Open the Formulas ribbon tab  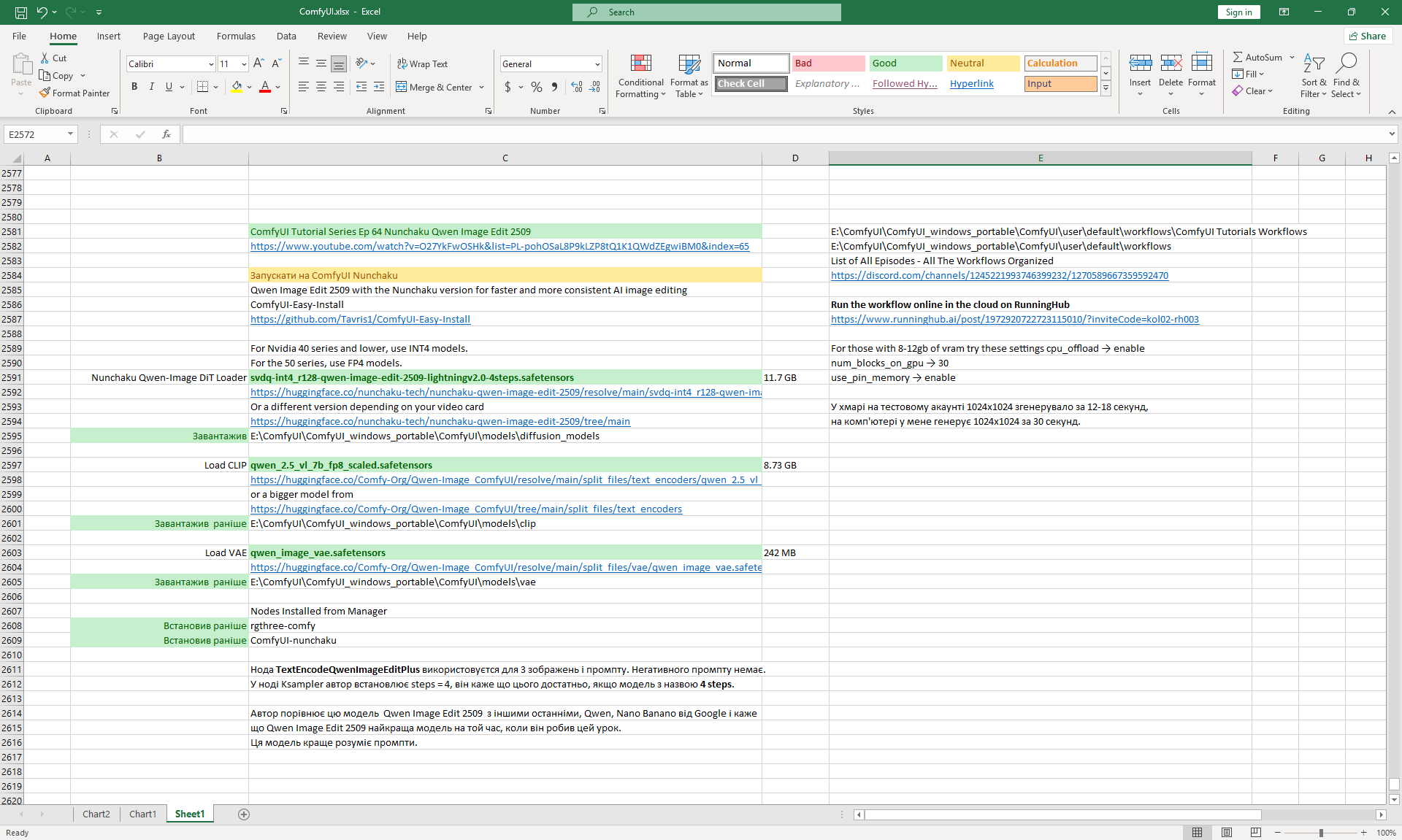(236, 36)
